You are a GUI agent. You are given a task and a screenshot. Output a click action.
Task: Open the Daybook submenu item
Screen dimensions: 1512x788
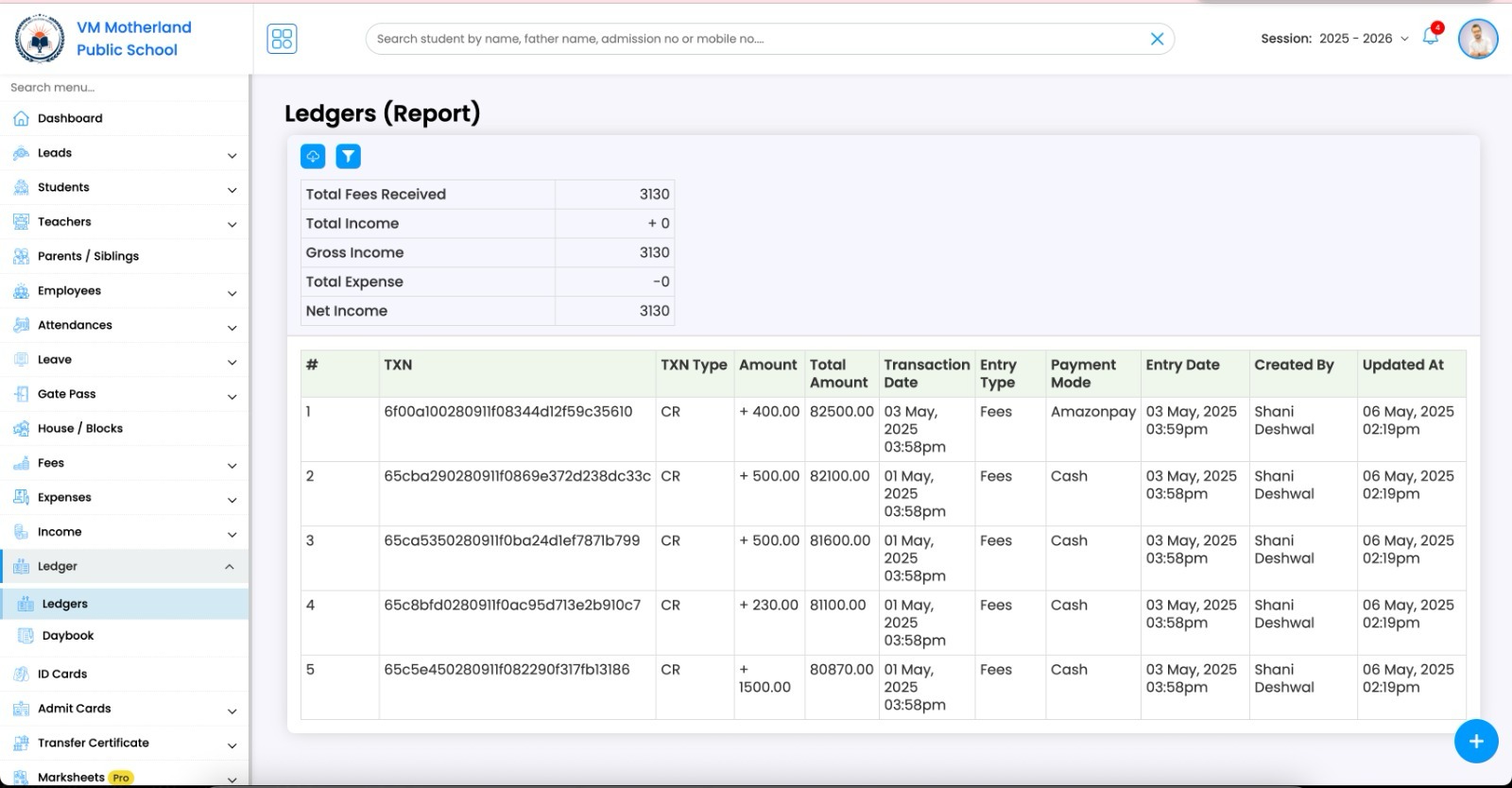click(124, 636)
